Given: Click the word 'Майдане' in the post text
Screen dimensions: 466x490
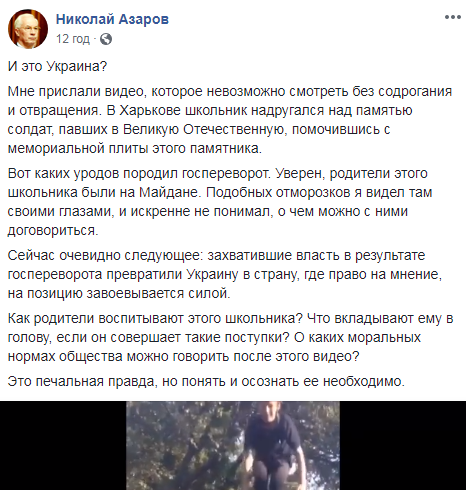Looking at the screenshot, I should coord(168,192).
